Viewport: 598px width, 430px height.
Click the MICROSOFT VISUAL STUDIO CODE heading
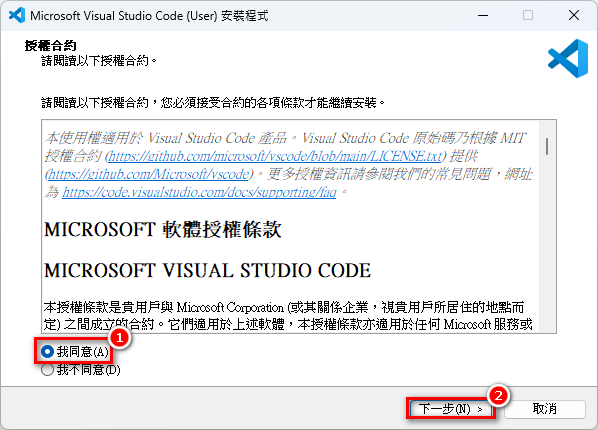coord(207,271)
